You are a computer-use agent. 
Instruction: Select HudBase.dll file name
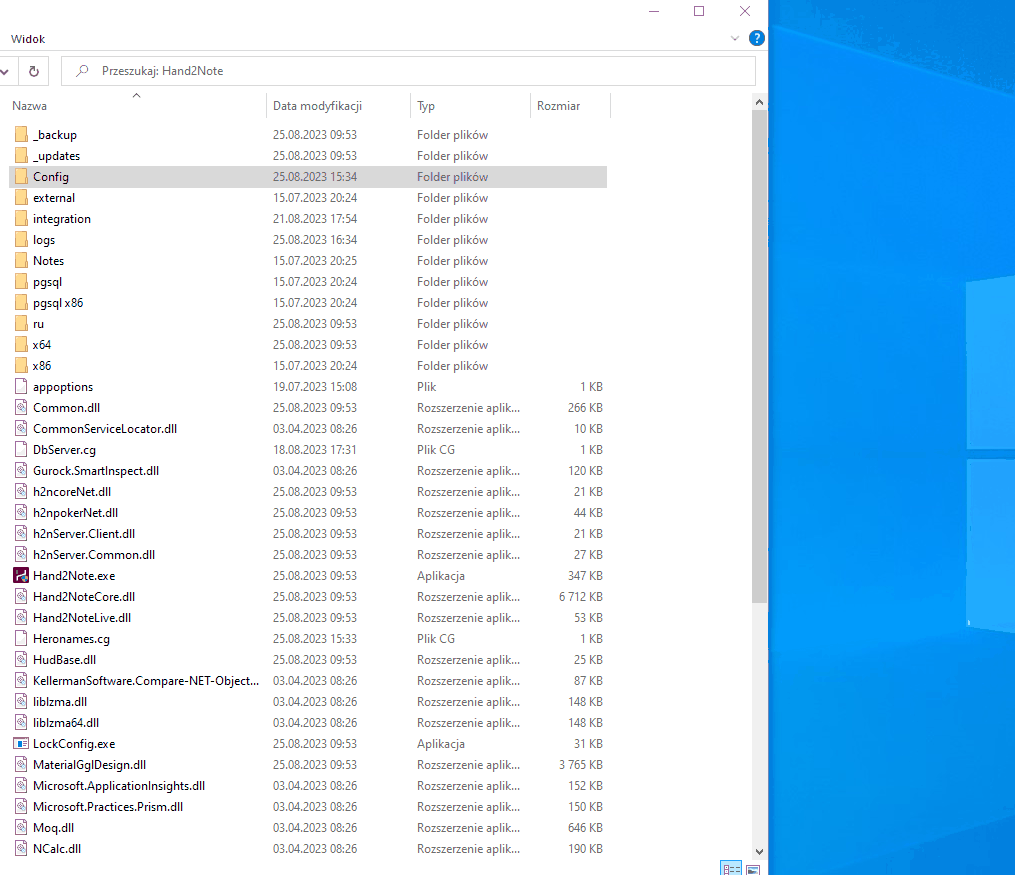pos(65,659)
